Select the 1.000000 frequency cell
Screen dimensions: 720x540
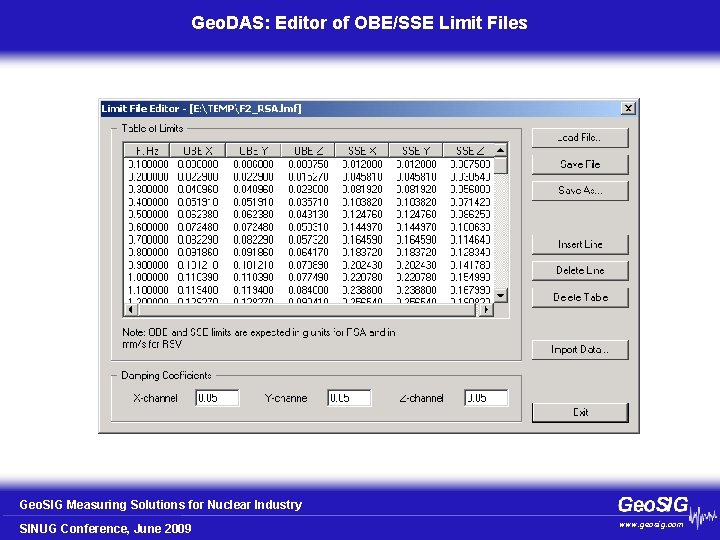point(148,277)
